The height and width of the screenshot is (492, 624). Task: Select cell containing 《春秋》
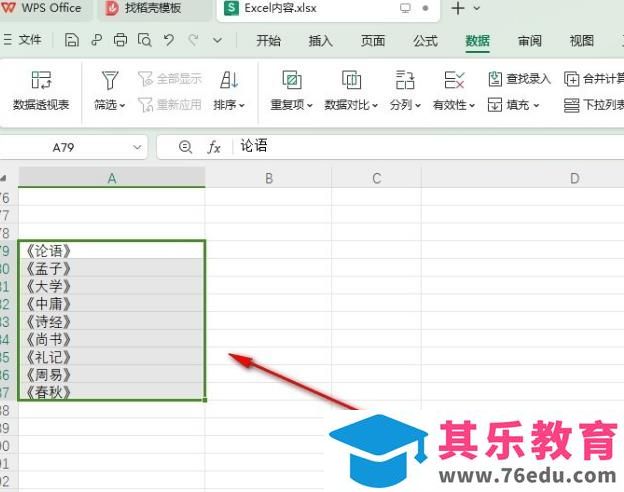pos(112,392)
